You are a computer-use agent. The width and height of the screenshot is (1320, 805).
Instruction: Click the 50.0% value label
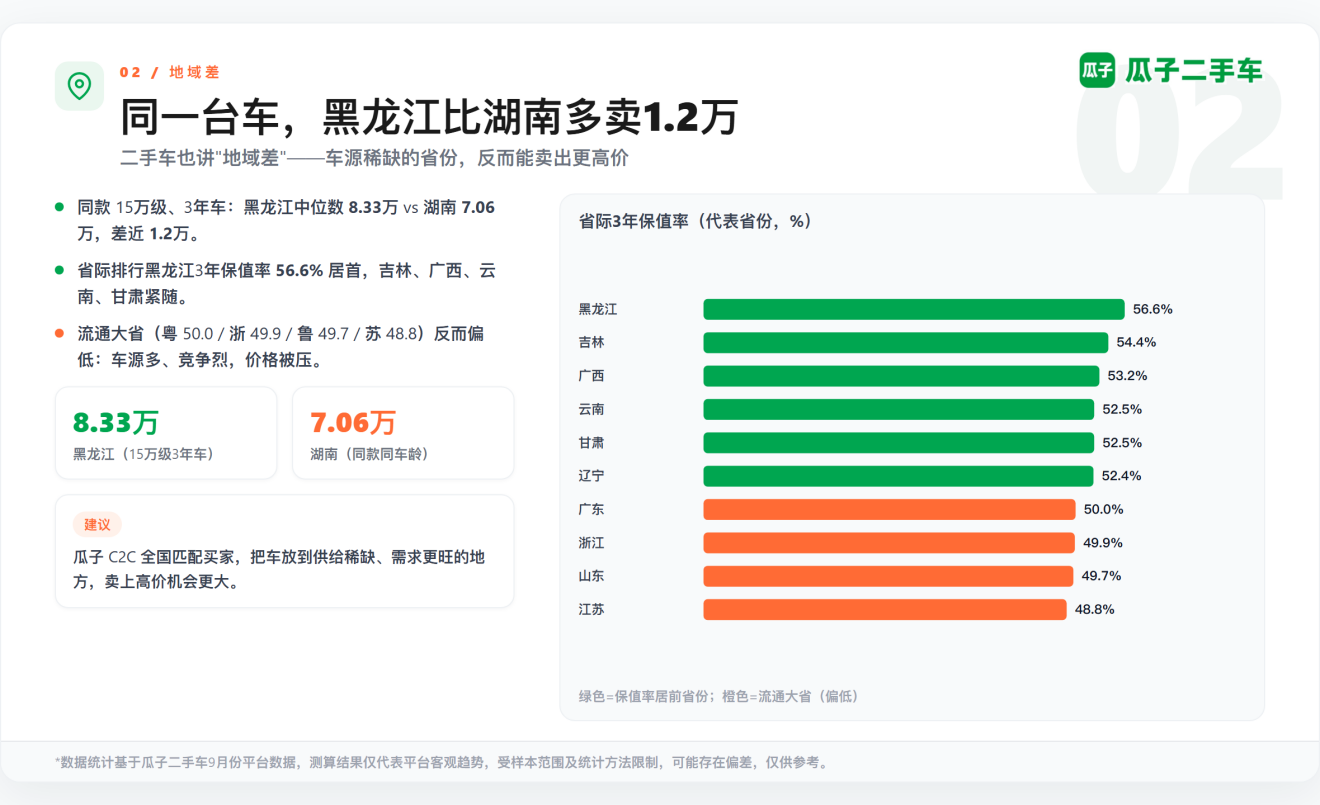click(x=1104, y=509)
